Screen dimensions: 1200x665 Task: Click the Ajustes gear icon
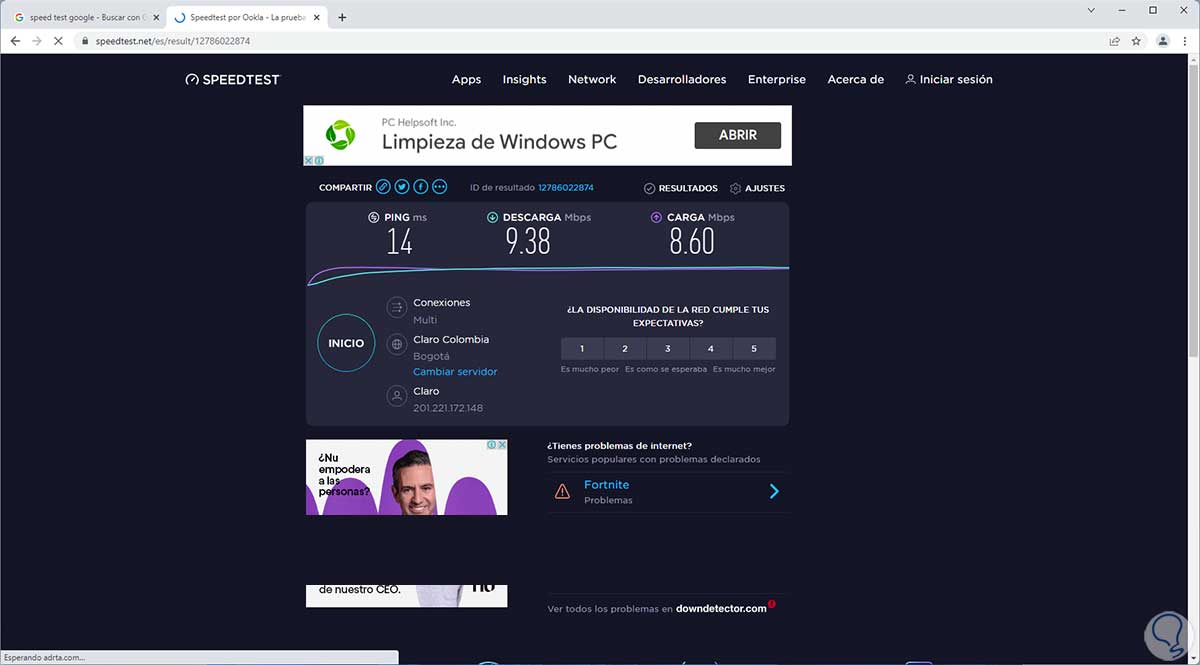coord(736,188)
